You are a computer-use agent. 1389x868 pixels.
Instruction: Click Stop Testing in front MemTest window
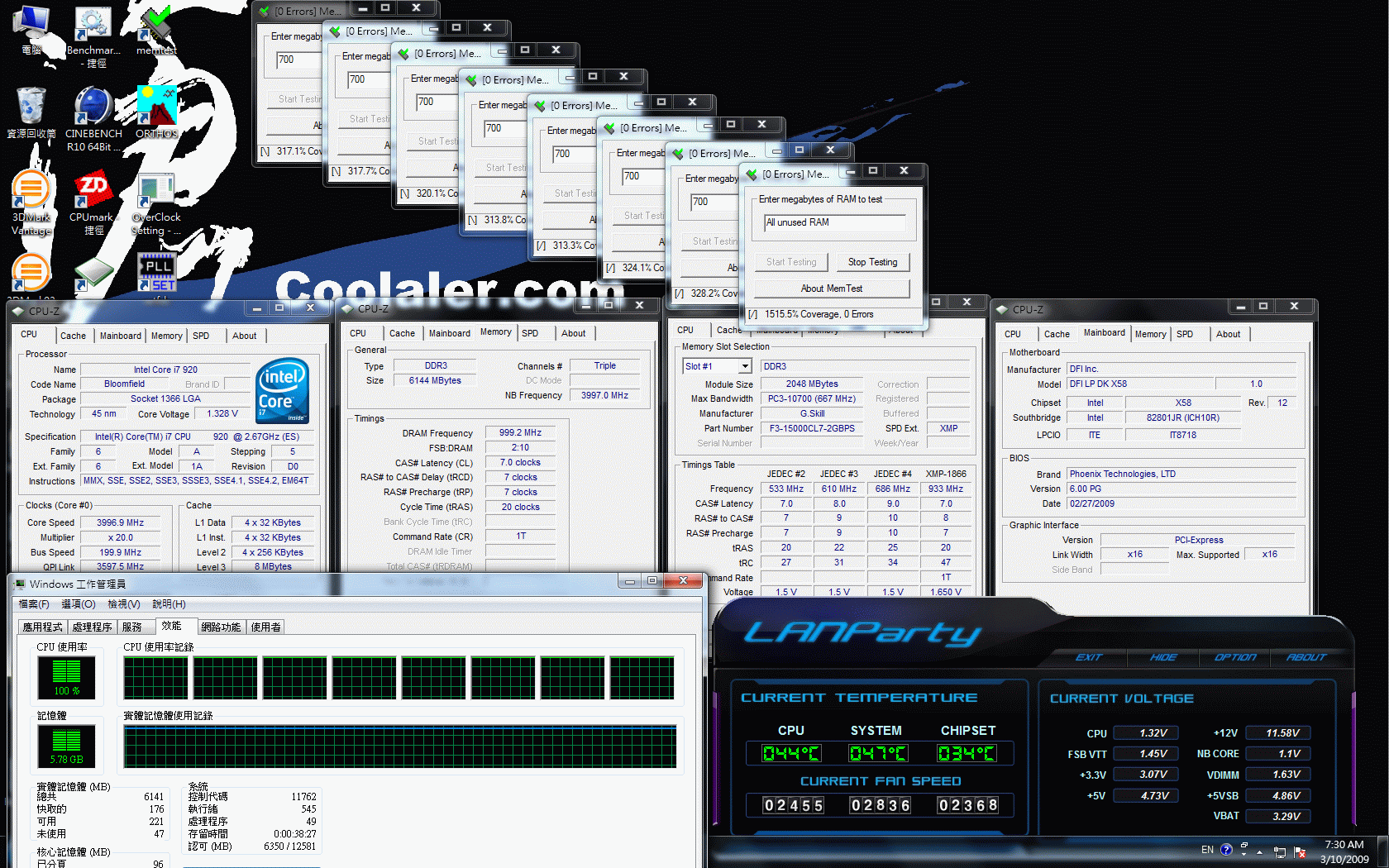point(872,262)
